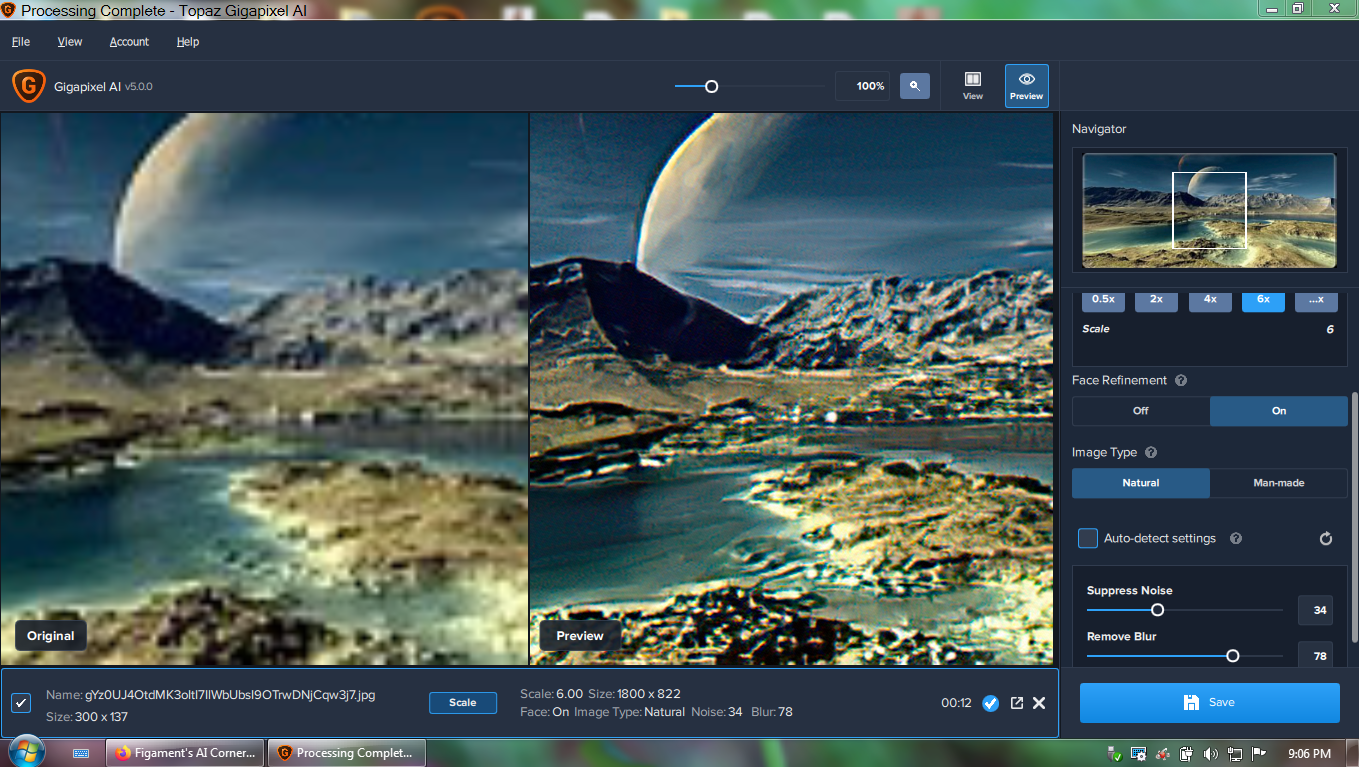Click the original size 300 x 137 text
Viewport: 1359px width, 767px height.
coord(100,717)
